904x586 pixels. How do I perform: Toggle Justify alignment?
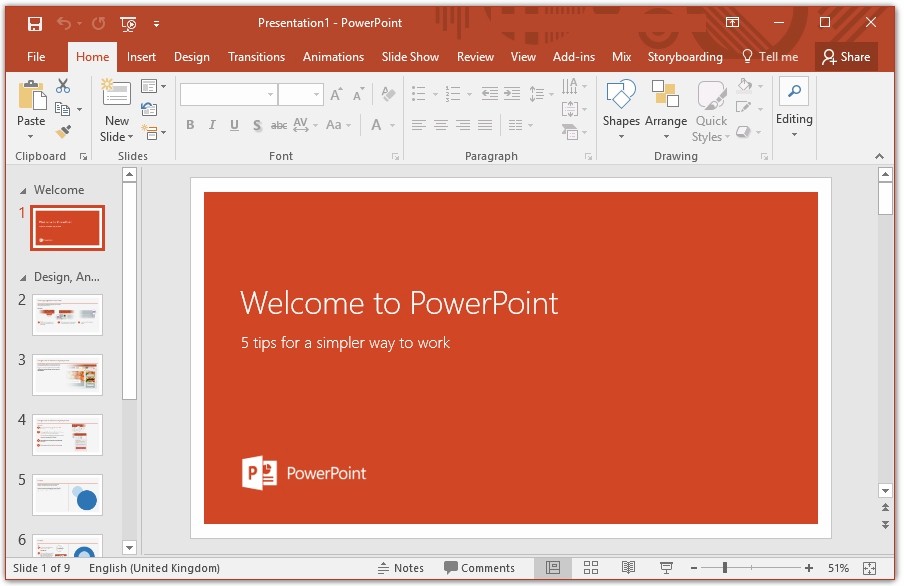[485, 125]
